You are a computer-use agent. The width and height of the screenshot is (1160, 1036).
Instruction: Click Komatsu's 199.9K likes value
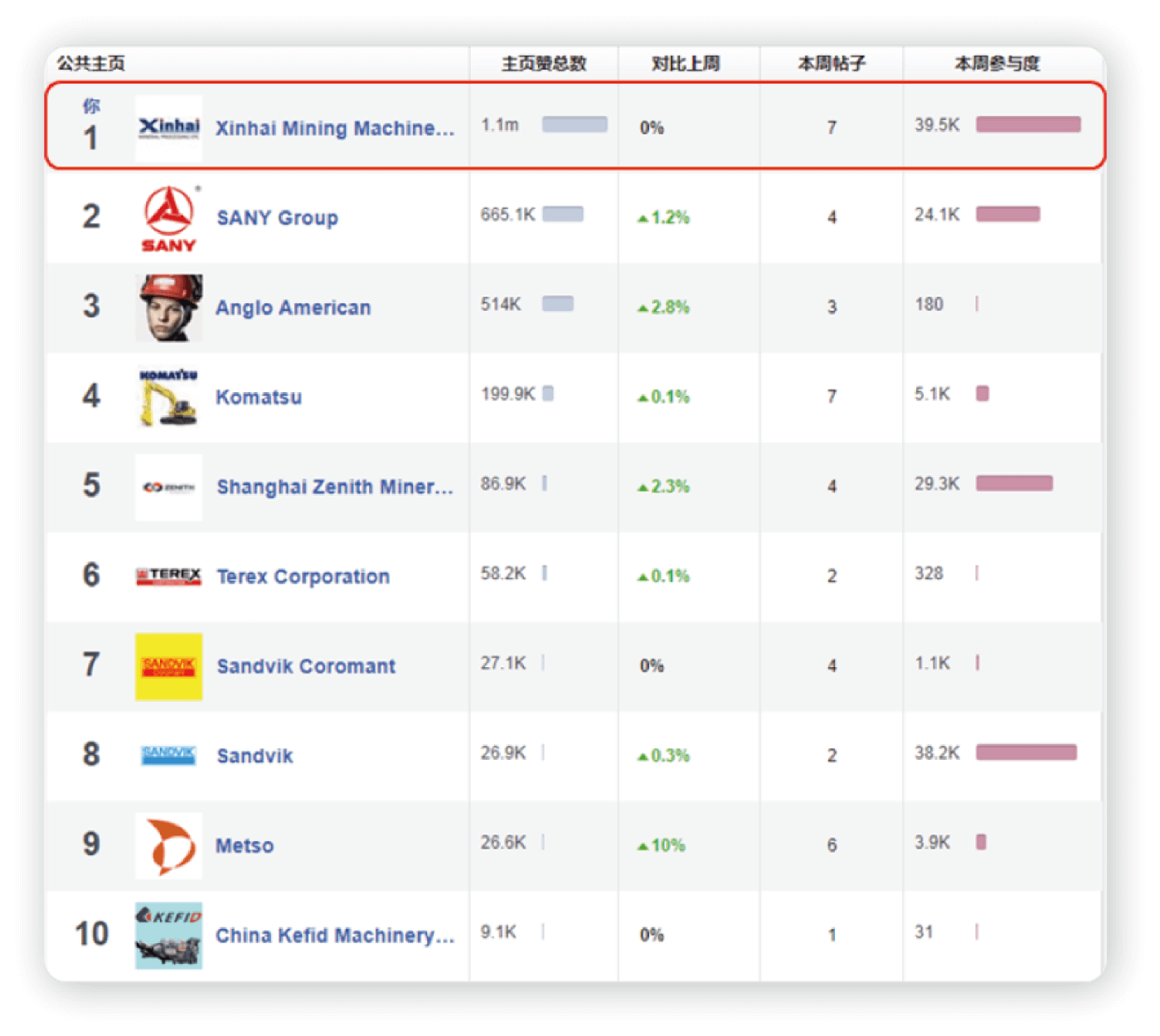click(508, 394)
